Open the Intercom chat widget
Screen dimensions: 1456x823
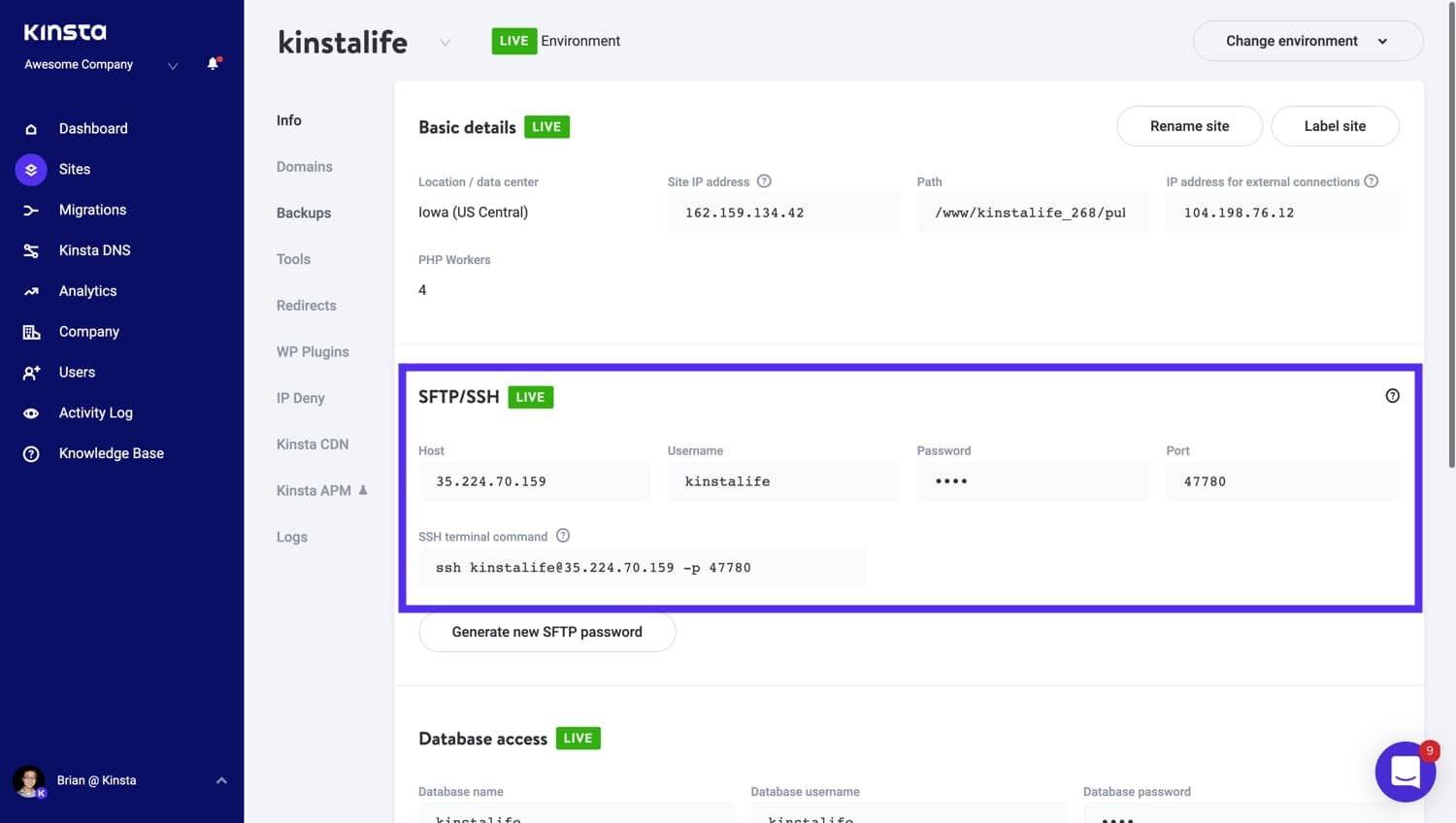click(x=1405, y=772)
